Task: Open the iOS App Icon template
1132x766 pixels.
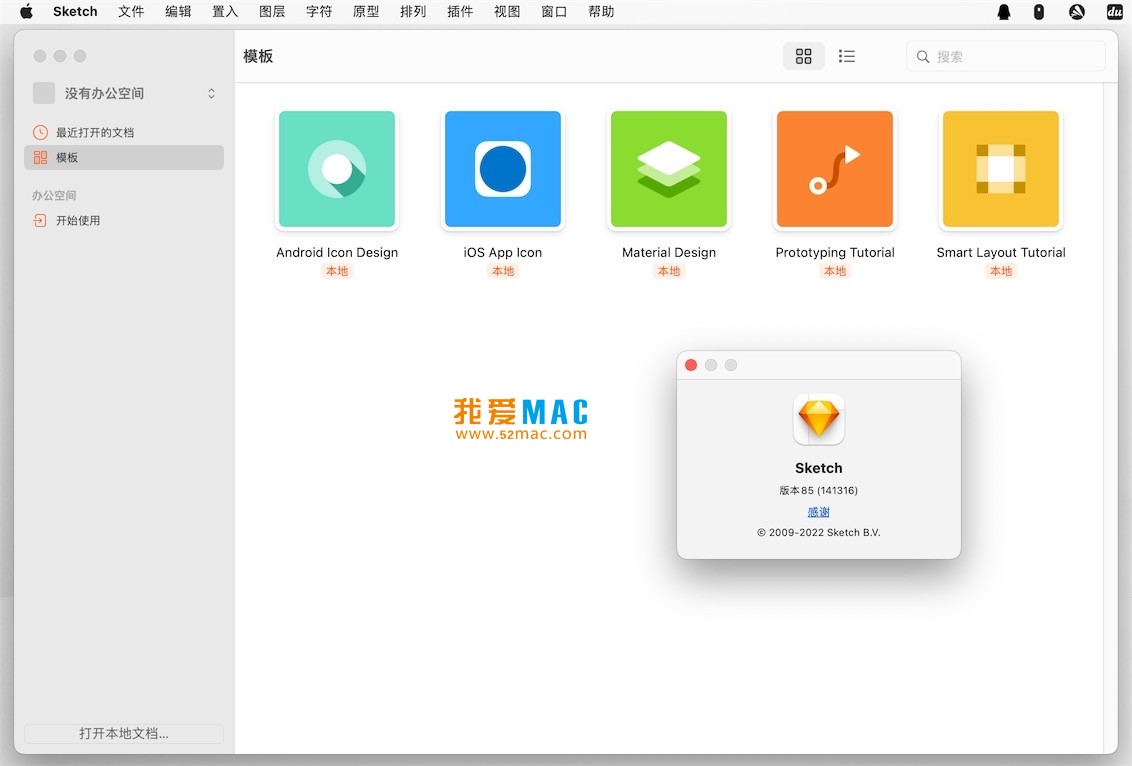Action: [x=502, y=169]
